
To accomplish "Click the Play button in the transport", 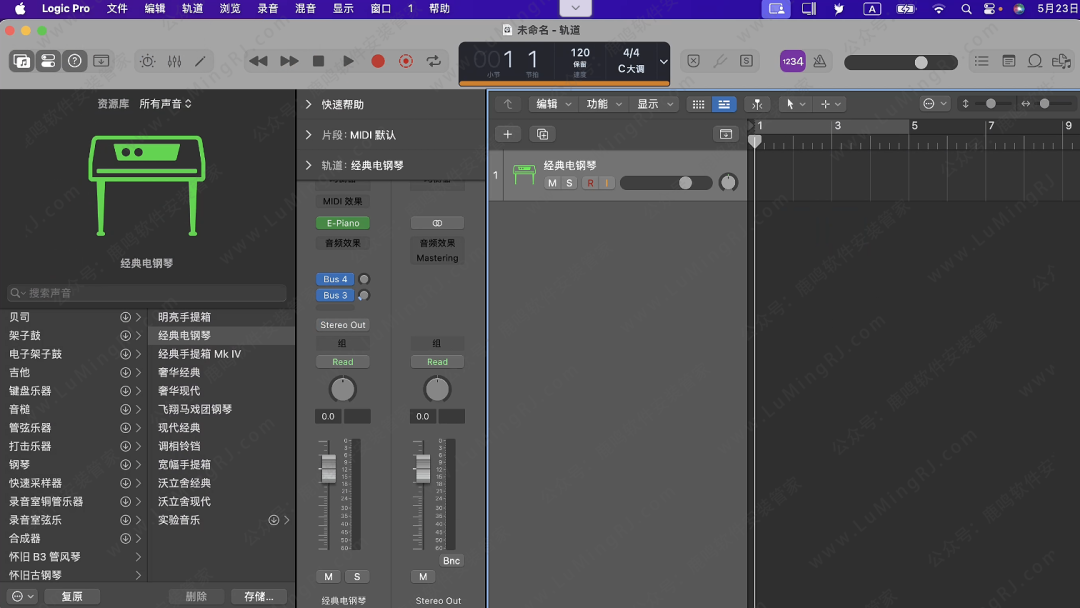I will (348, 61).
